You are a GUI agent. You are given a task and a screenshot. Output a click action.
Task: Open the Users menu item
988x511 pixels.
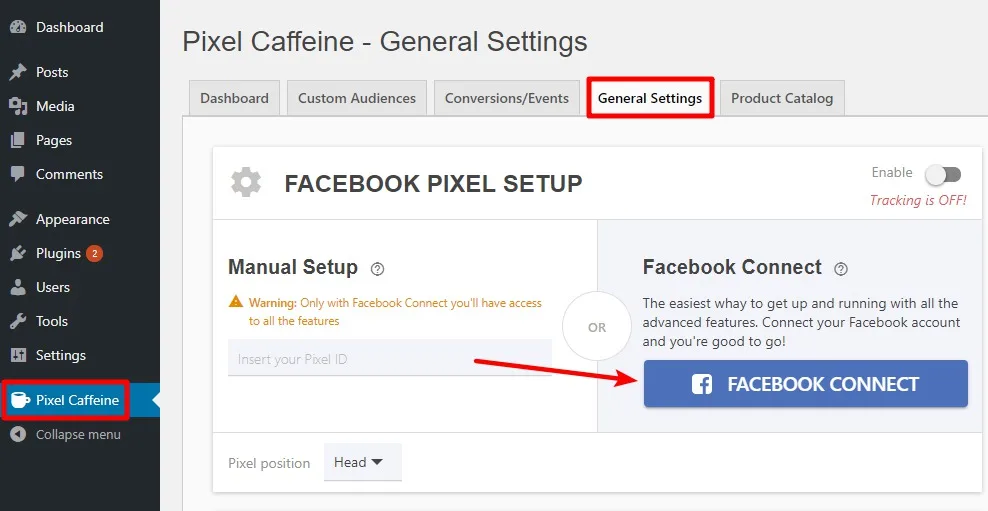53,287
